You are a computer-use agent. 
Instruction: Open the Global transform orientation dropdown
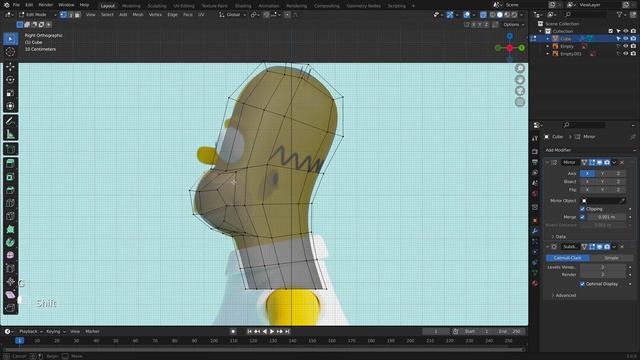[233, 15]
